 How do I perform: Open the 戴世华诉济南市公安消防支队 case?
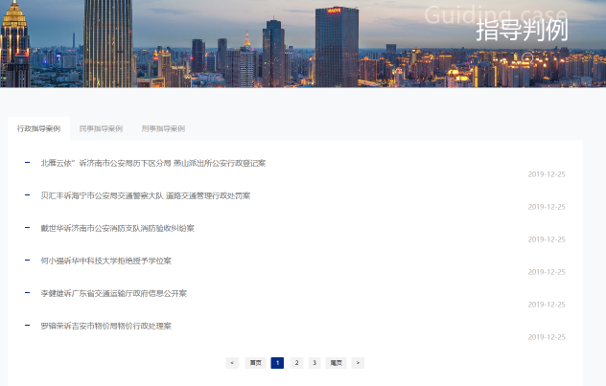point(117,228)
